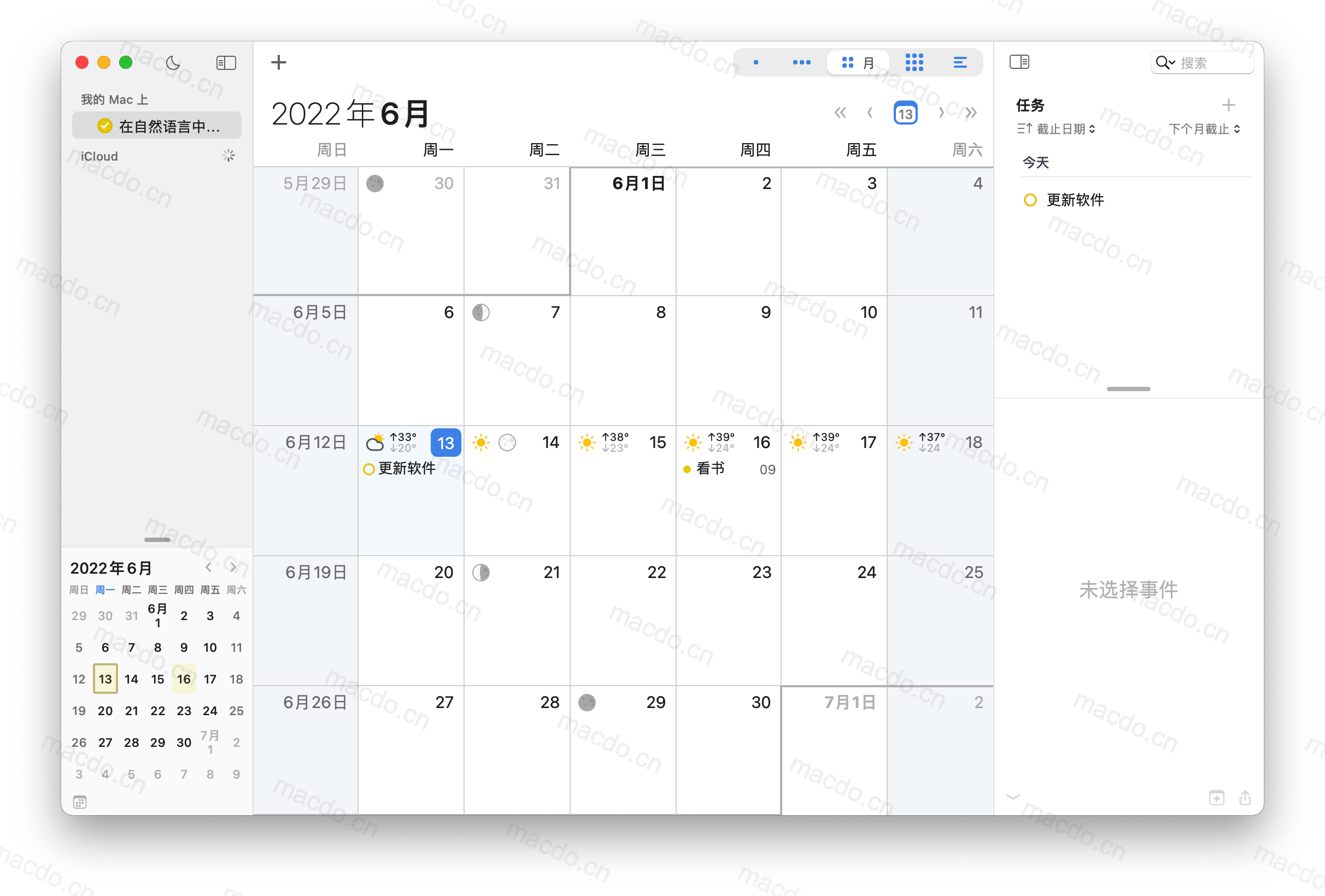Click half-moon icon on June 7
Viewport: 1325px width, 896px height.
tap(480, 313)
